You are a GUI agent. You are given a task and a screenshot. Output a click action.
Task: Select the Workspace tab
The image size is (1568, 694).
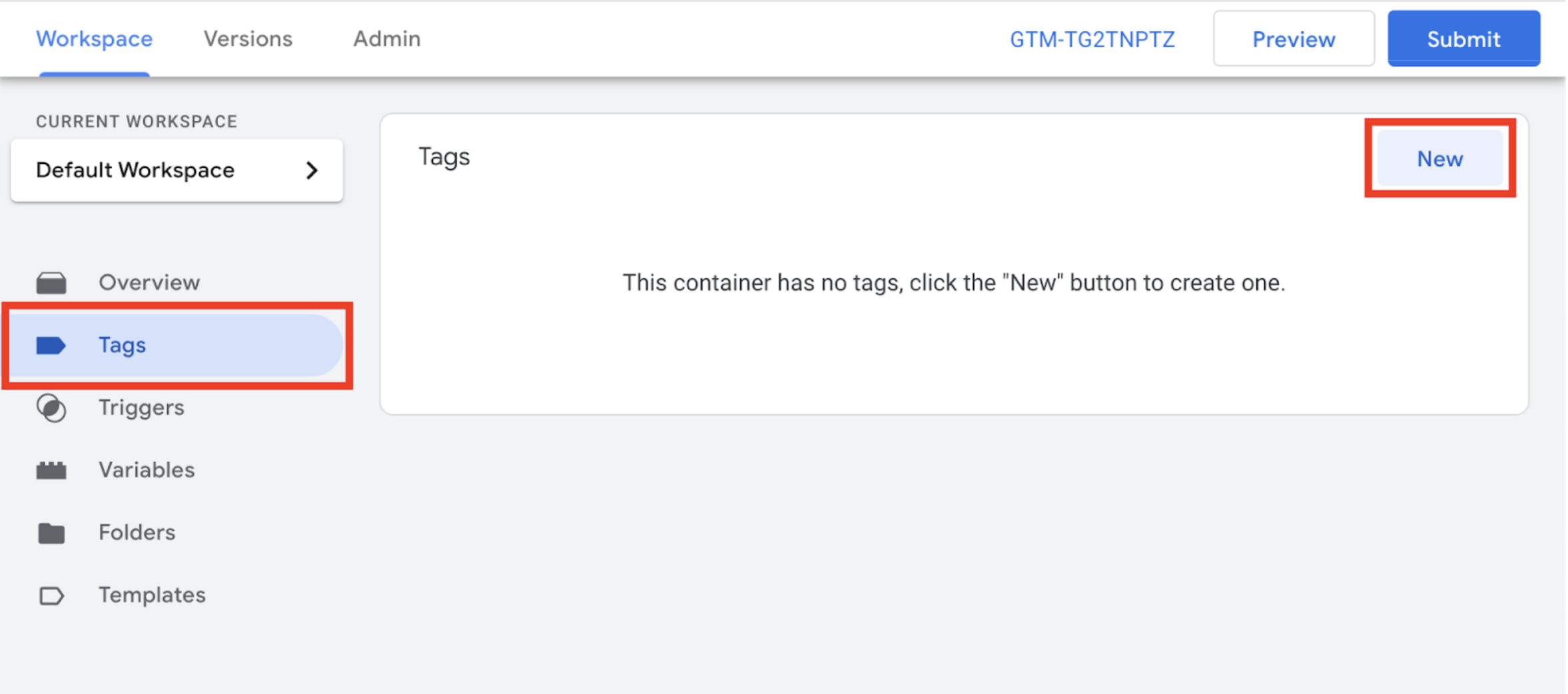click(x=94, y=39)
